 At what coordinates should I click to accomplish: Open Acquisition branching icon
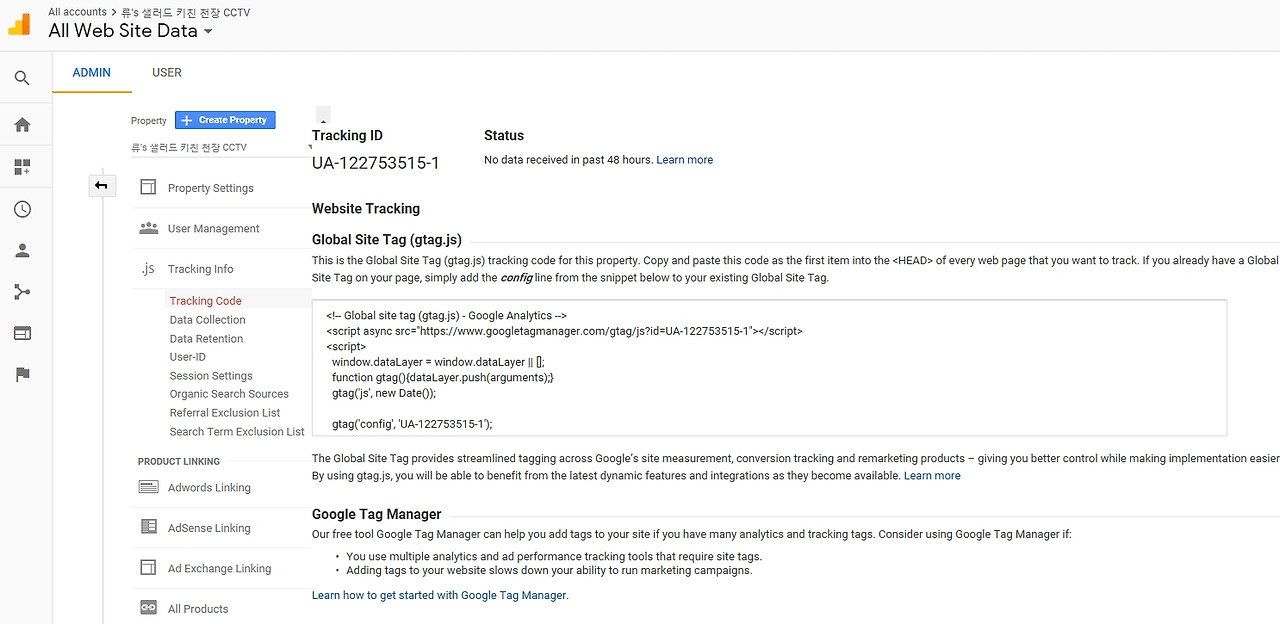point(22,292)
